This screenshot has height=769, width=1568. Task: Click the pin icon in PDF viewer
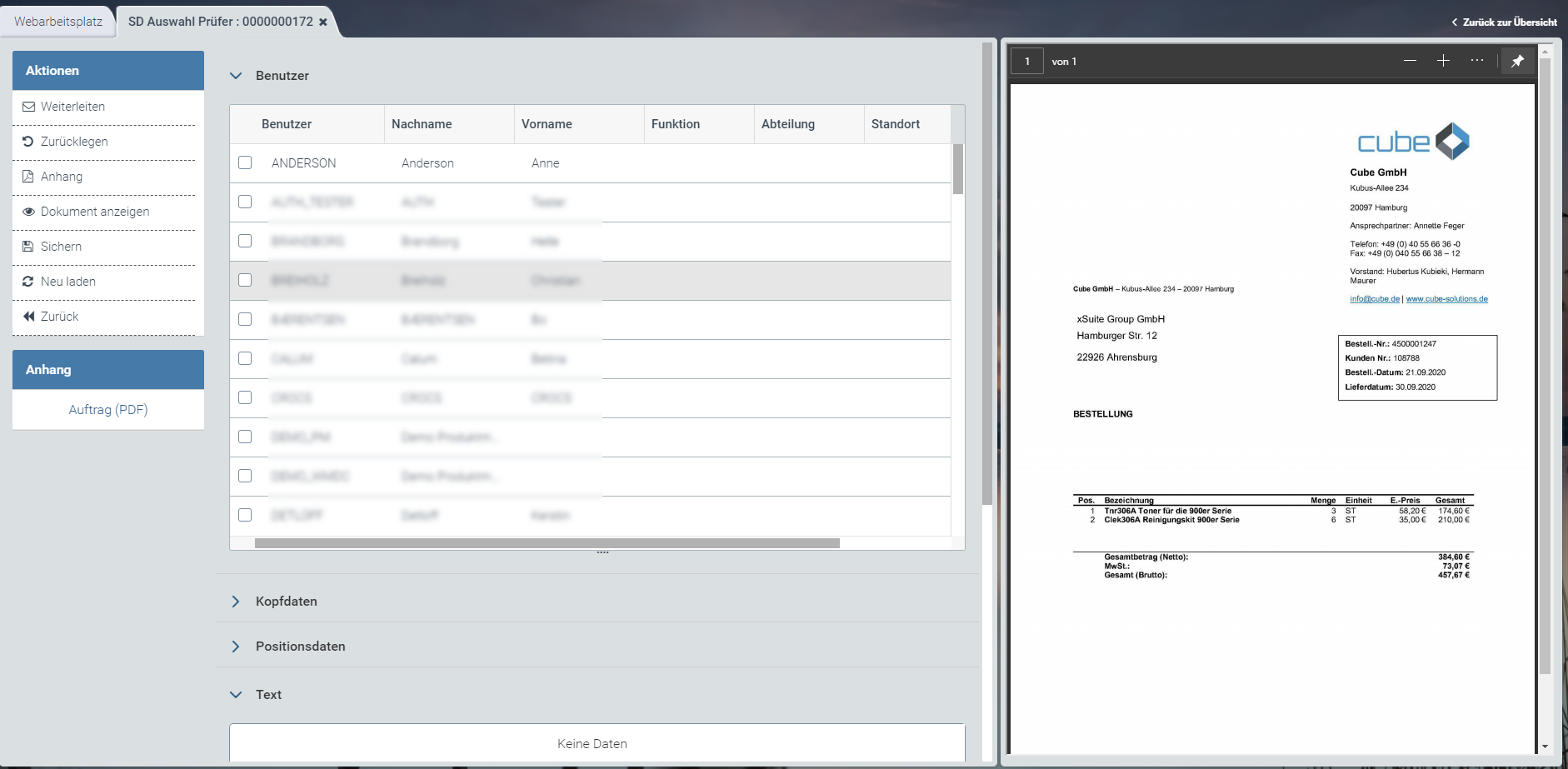pos(1517,61)
